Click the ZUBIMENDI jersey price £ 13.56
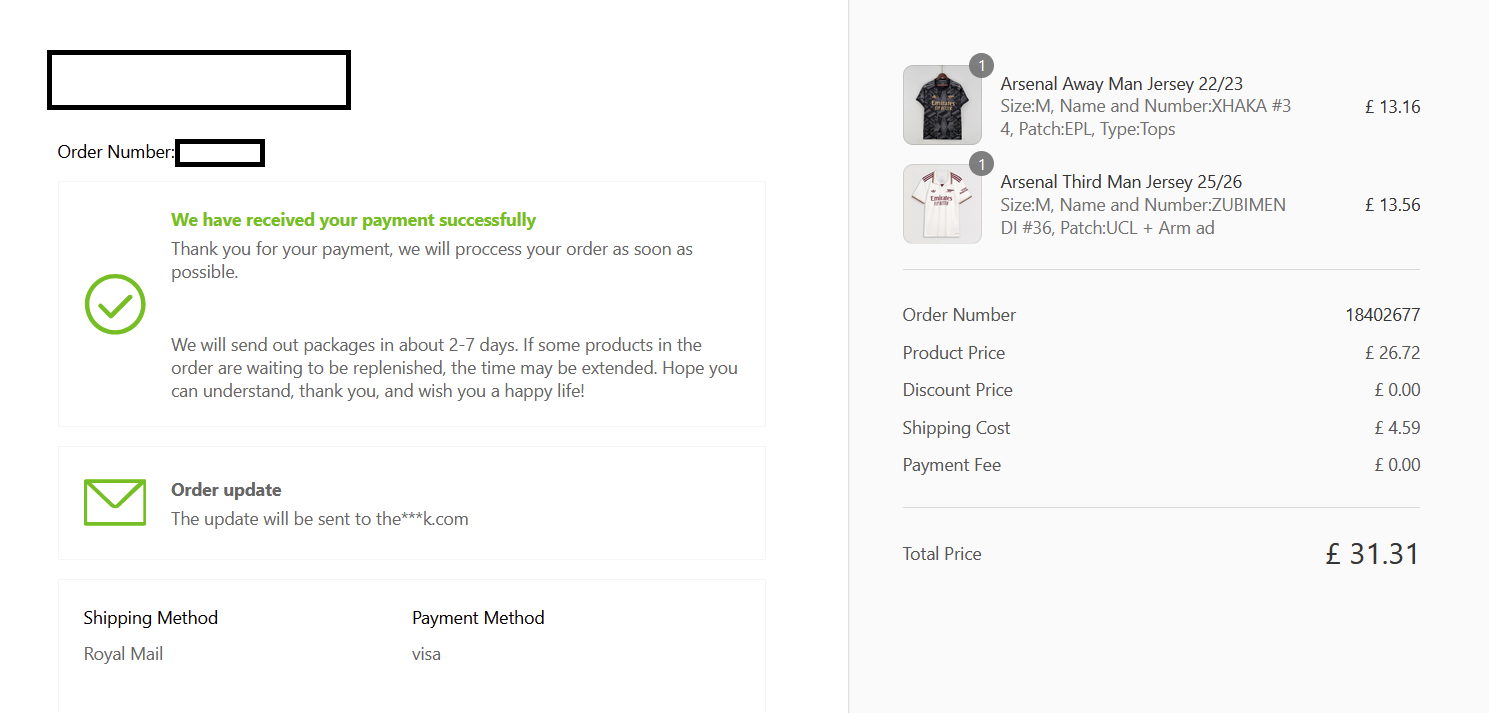The height and width of the screenshot is (713, 1489). 1392,205
